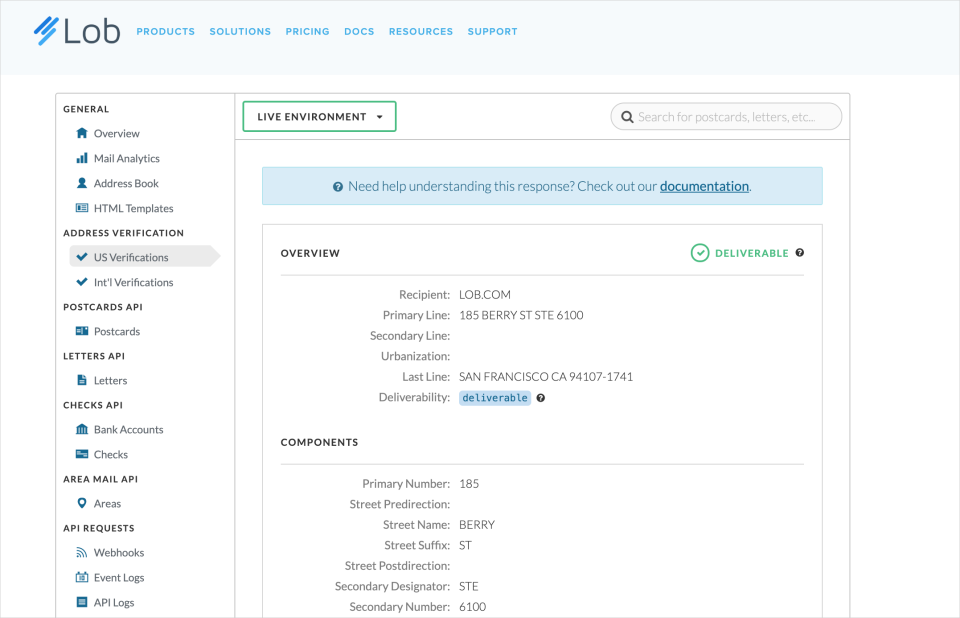Select street name value BERRY
The image size is (960, 618).
click(x=477, y=525)
